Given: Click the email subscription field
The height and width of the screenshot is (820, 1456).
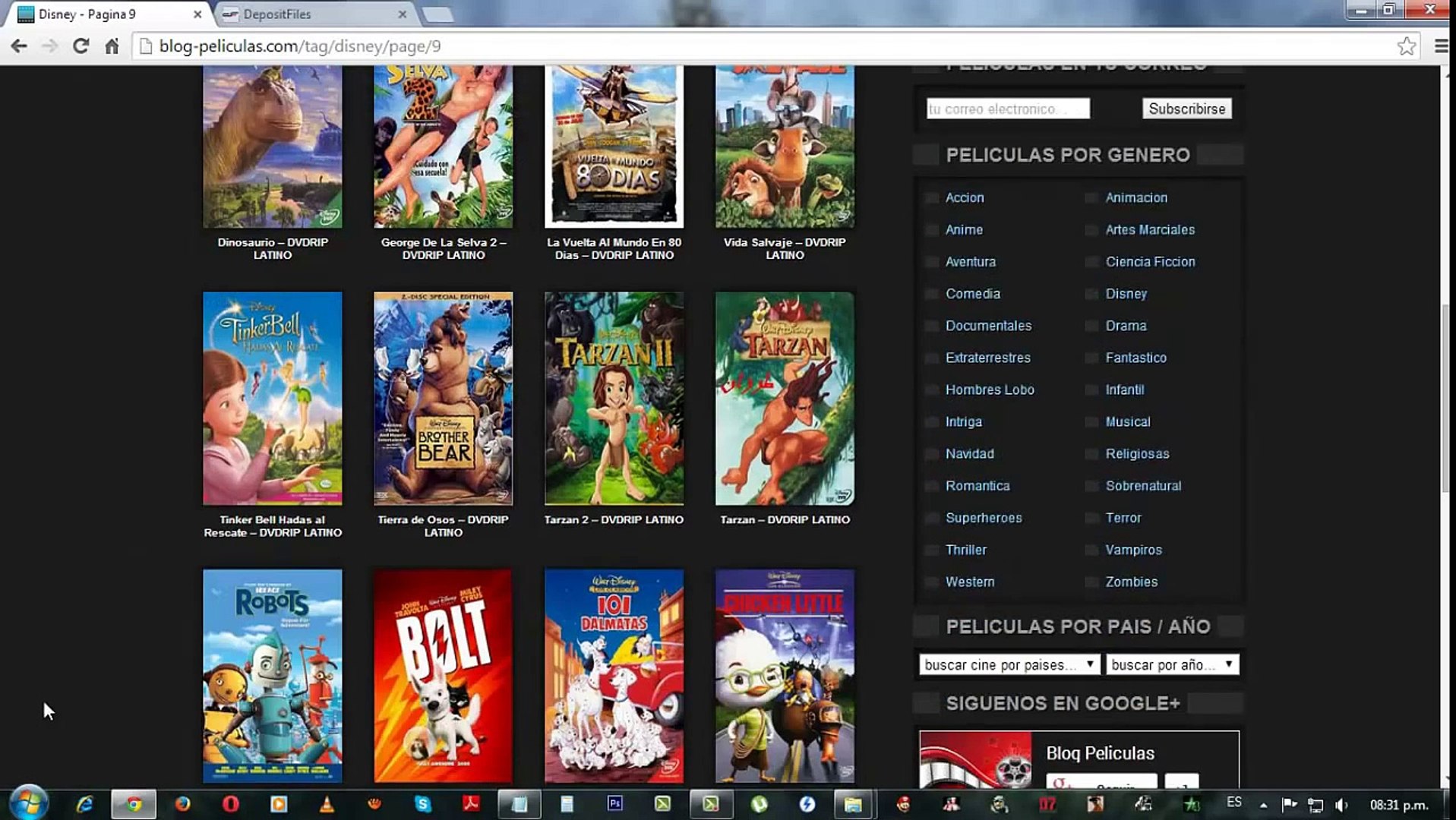Looking at the screenshot, I should [1008, 109].
